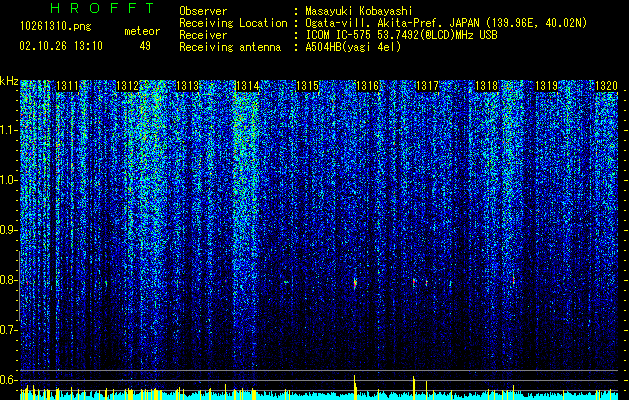Click the A504HB(yagi 4el) antenna text
Image resolution: width=629 pixels, height=400 pixels.
click(353, 47)
